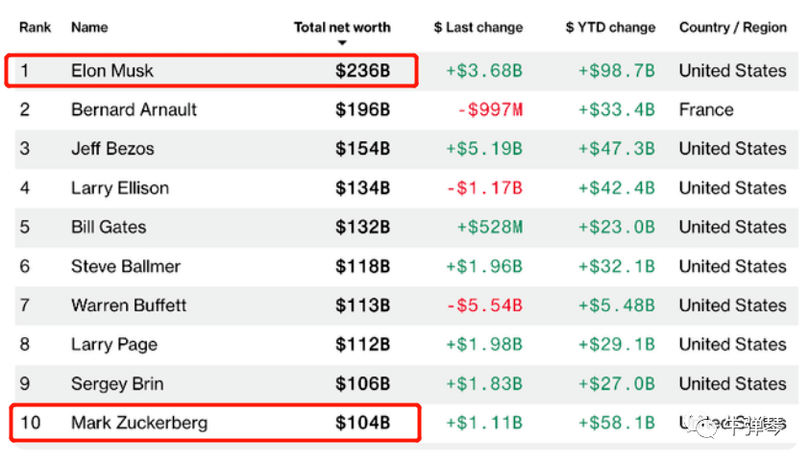Image resolution: width=810 pixels, height=462 pixels.
Task: Click the WeChat watermark icon at bottom right
Action: 712,425
